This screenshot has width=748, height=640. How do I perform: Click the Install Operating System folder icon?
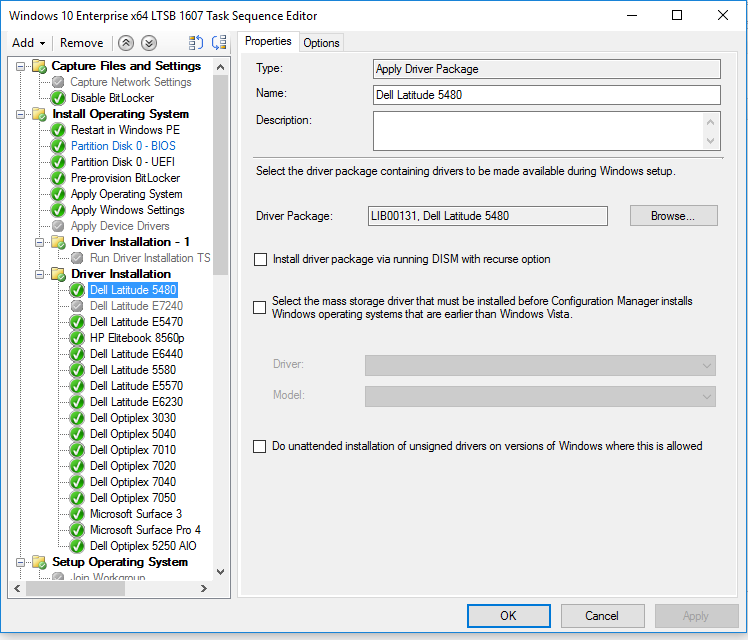point(39,114)
